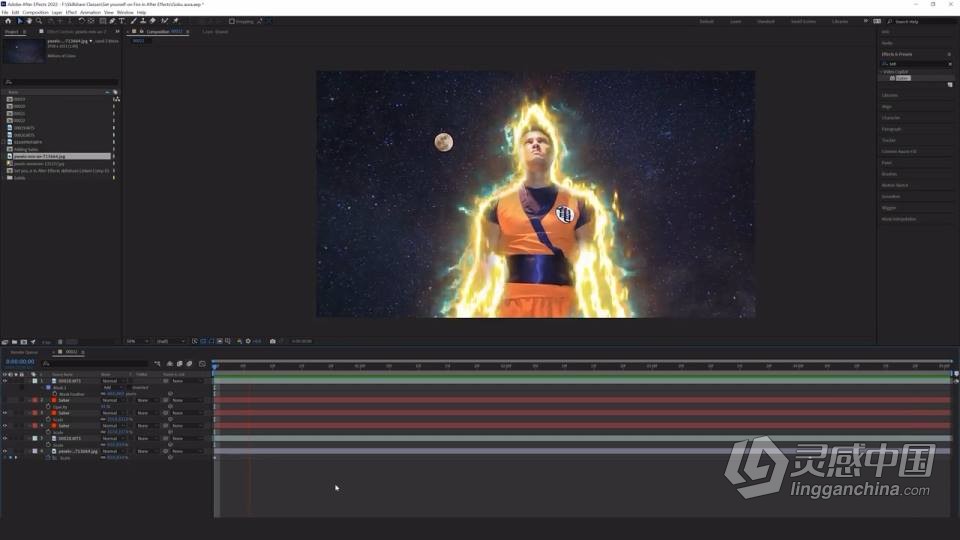Select the Roto Brush tool
The width and height of the screenshot is (960, 540).
(x=164, y=21)
